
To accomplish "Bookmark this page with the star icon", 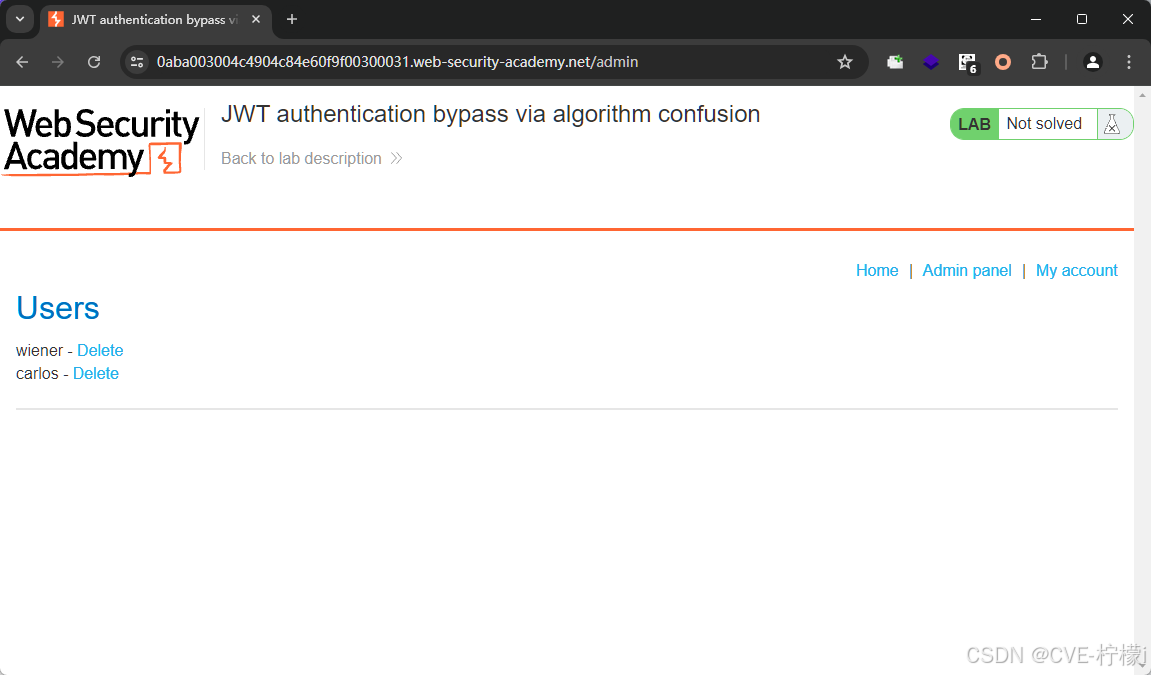I will coord(845,62).
